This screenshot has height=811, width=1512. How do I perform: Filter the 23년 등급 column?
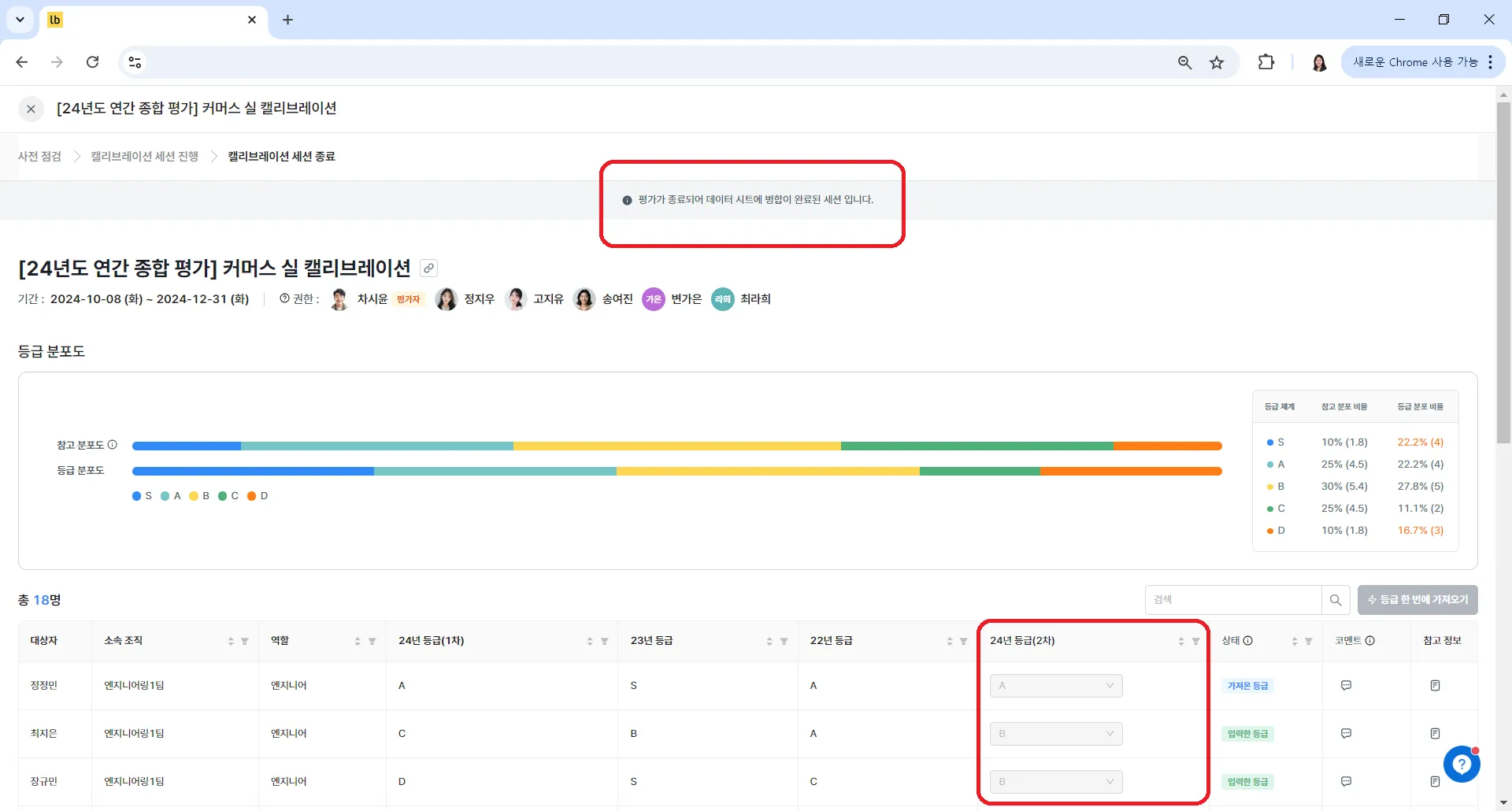coord(784,642)
